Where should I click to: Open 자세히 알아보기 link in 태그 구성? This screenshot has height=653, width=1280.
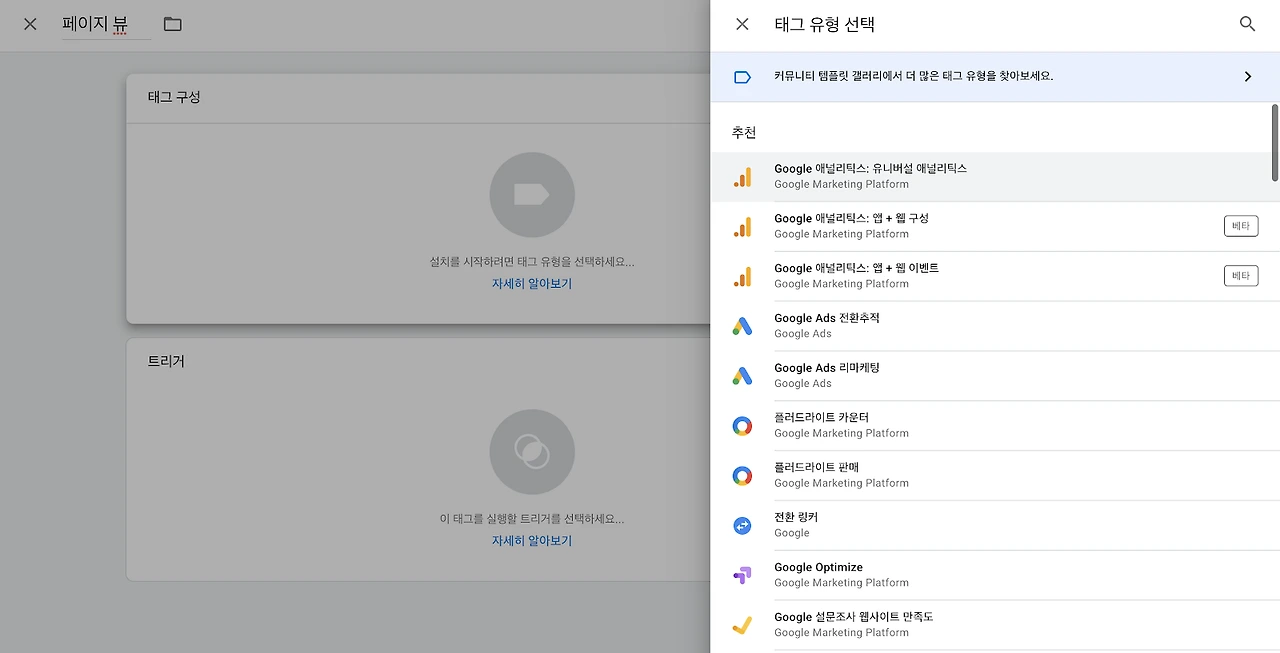pyautogui.click(x=532, y=284)
